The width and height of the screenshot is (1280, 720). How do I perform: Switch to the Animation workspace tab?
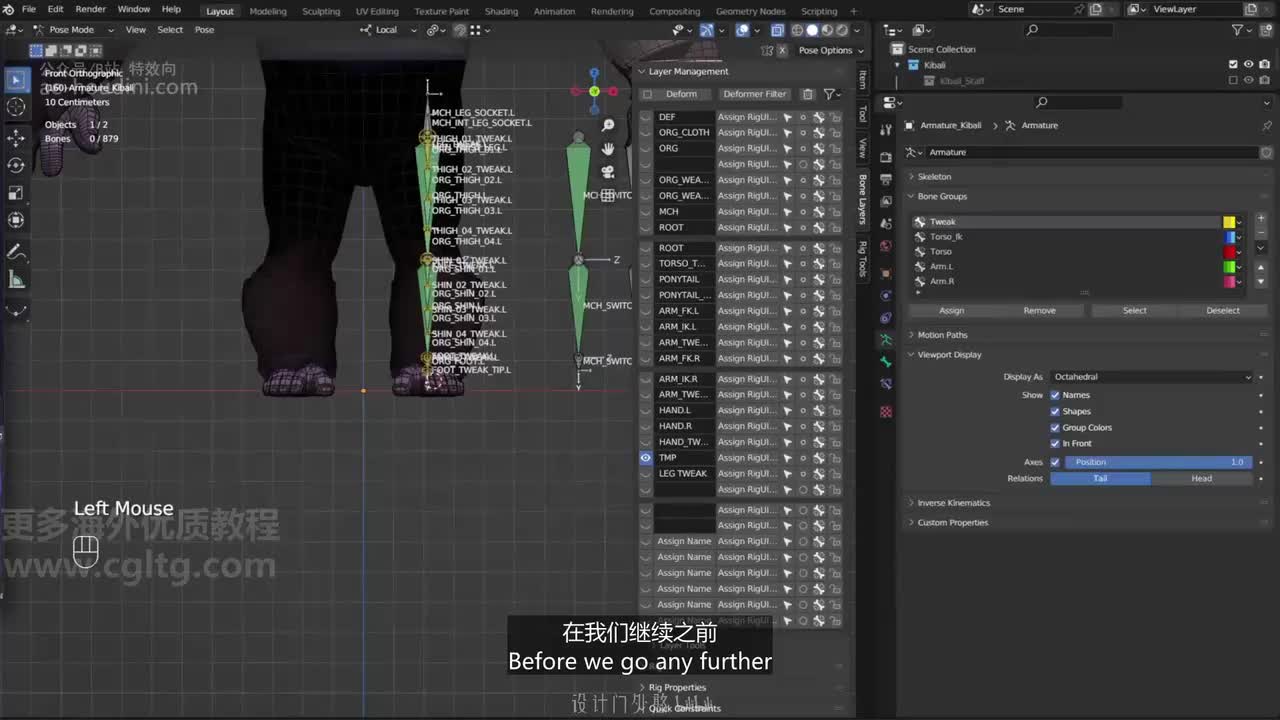[554, 11]
